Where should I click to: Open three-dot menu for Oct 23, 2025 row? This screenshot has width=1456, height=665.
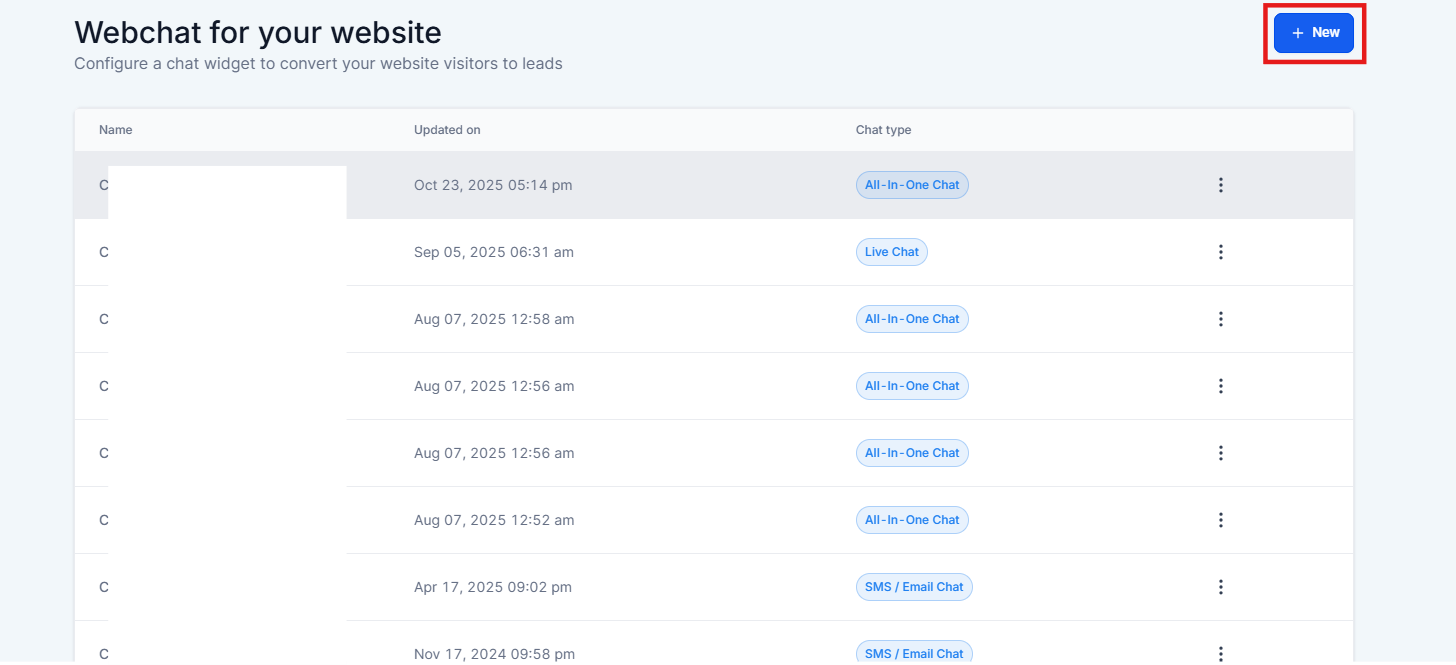1220,185
